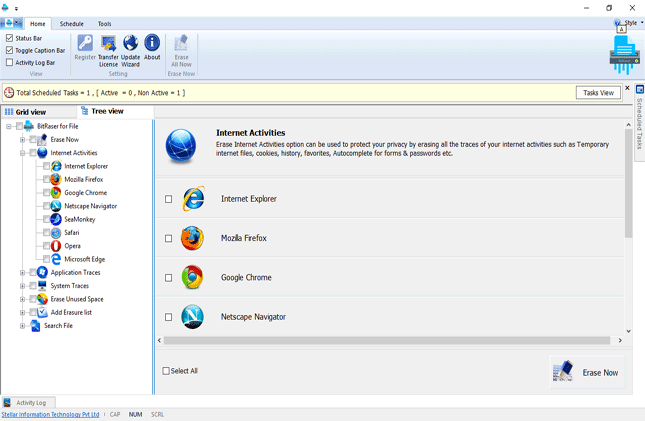
Task: Select Microsoft Edge icon in tree
Action: tap(56, 259)
